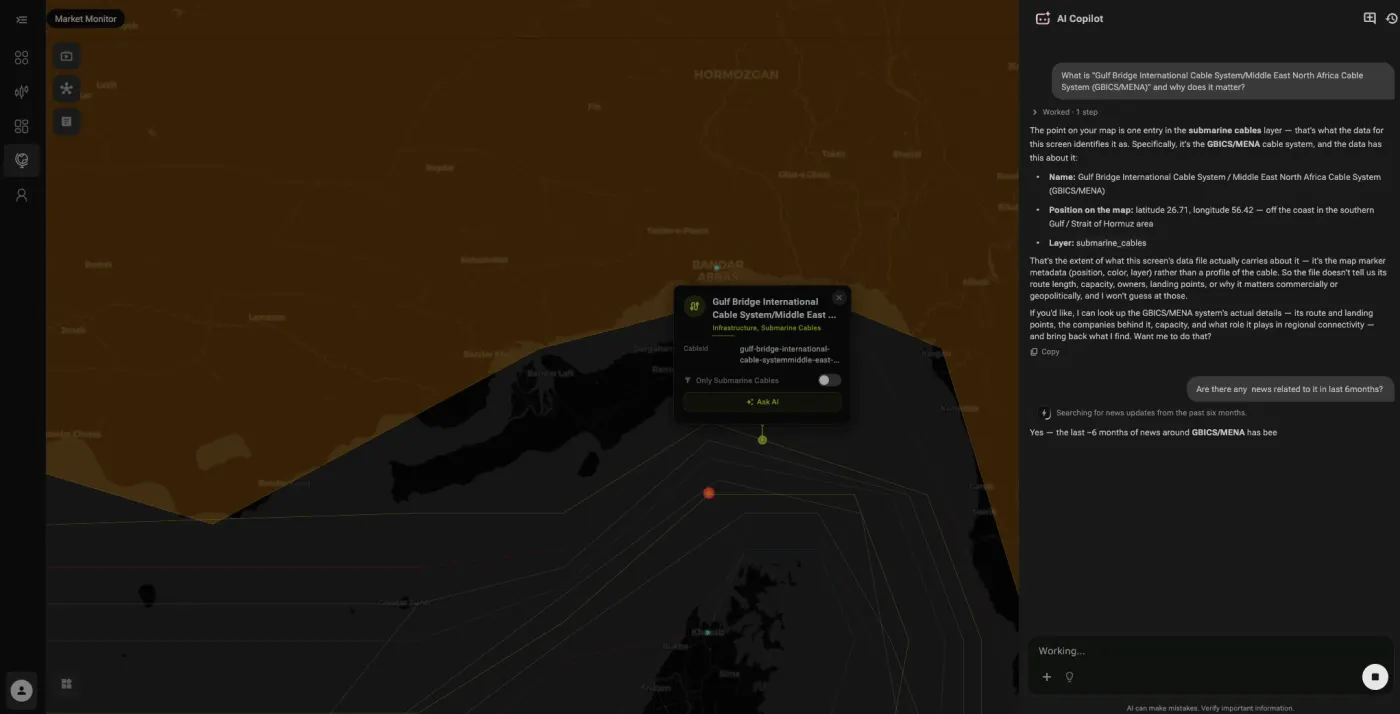Click the Gulf Bridge popup title
This screenshot has height=714, width=1400.
(x=774, y=308)
